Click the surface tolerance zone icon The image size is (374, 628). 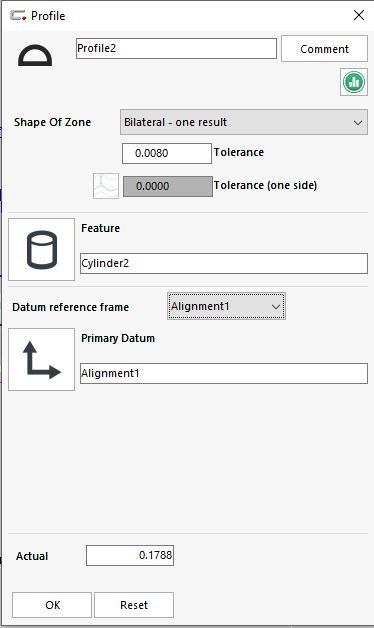(x=106, y=186)
